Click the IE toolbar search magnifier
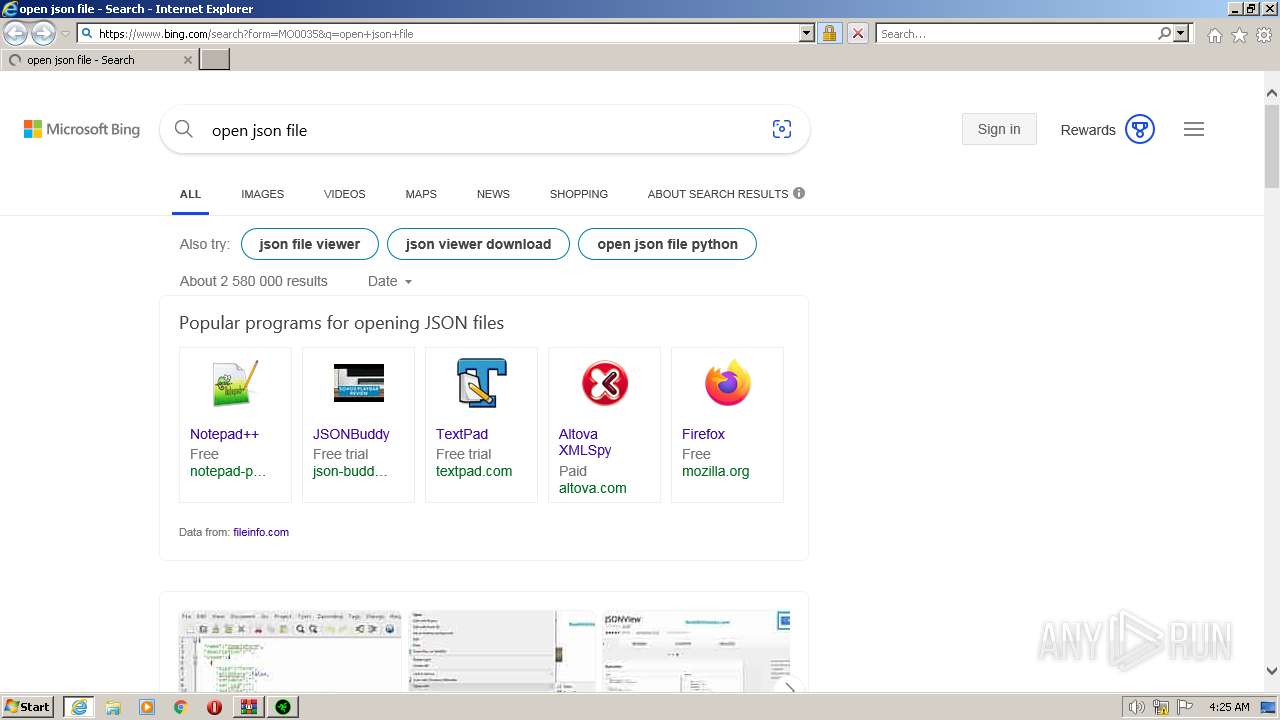 (x=1164, y=33)
